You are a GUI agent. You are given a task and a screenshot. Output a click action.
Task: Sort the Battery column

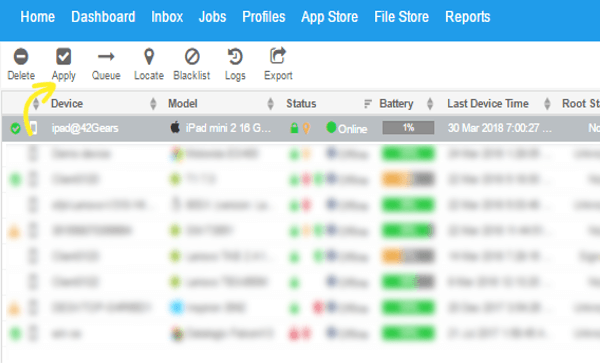[x=430, y=103]
